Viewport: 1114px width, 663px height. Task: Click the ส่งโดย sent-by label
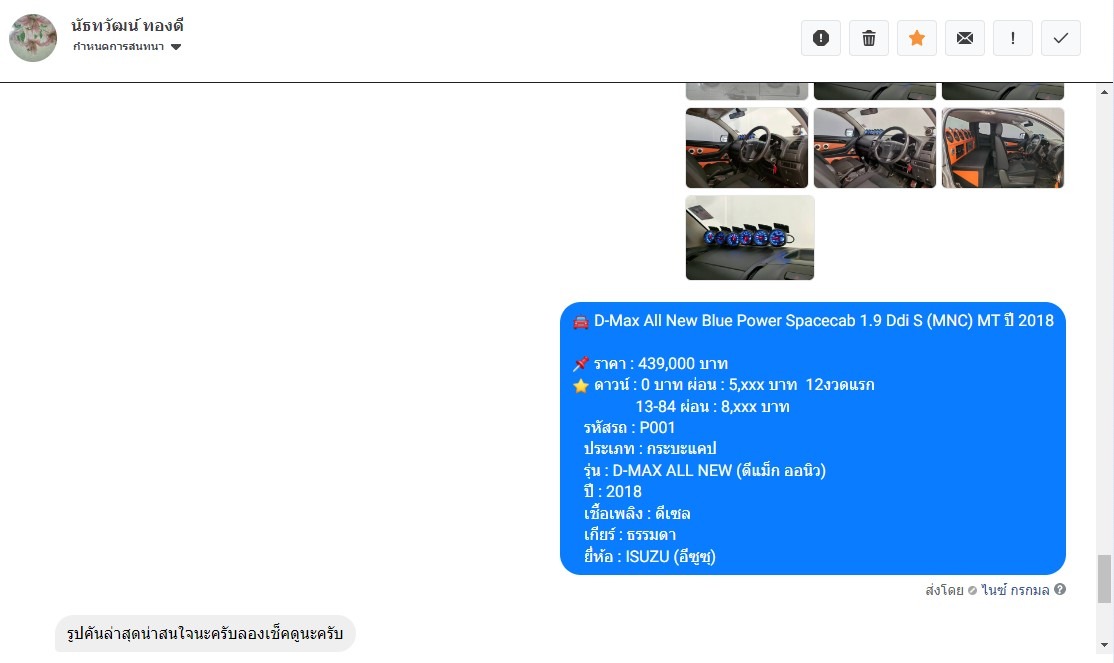(944, 590)
